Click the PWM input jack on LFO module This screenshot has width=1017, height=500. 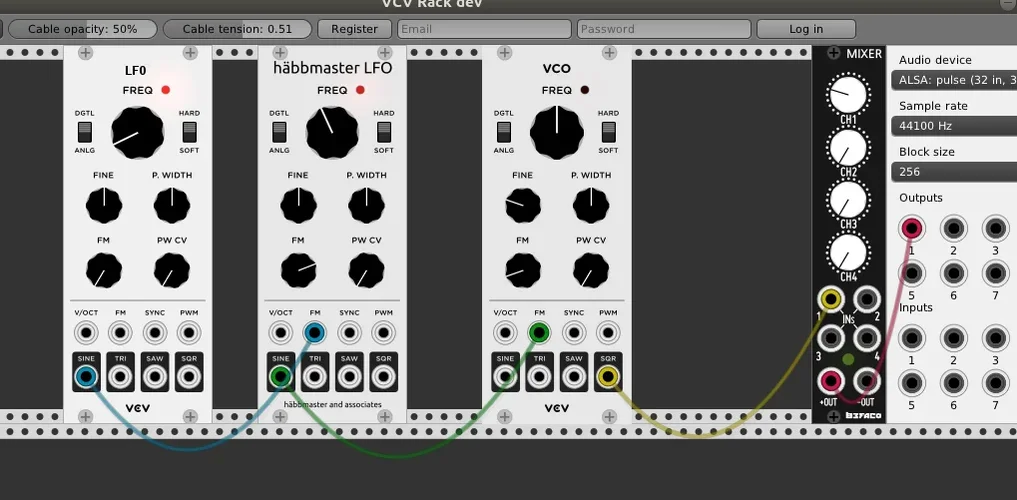click(x=189, y=333)
